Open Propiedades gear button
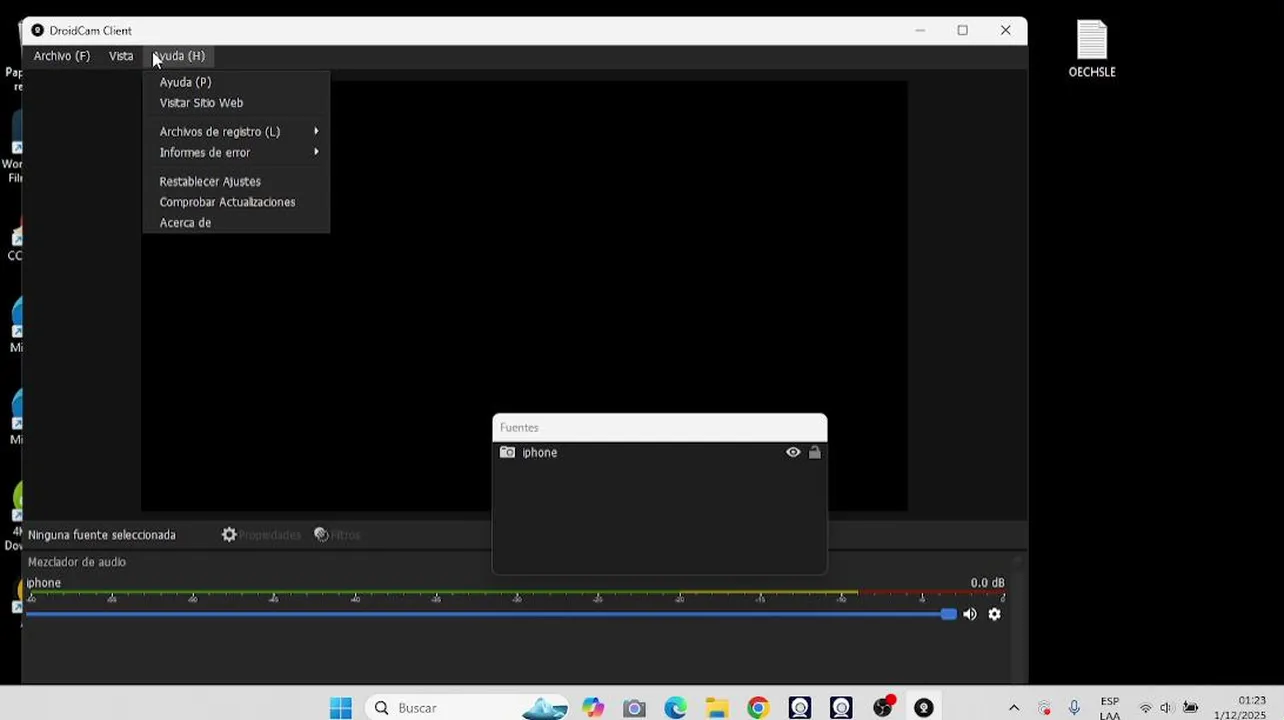 [261, 535]
